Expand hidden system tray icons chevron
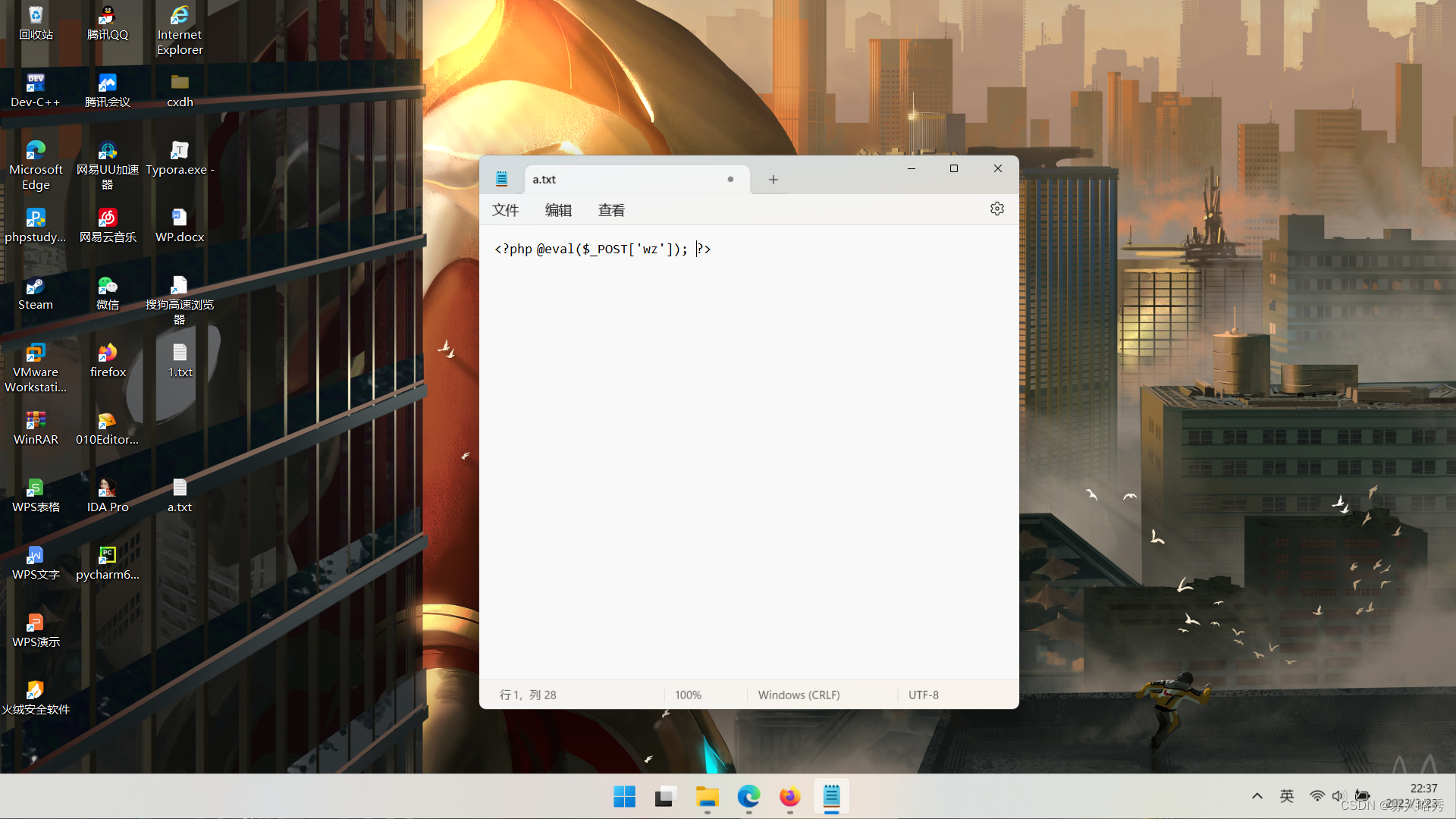This screenshot has height=819, width=1456. click(1257, 796)
